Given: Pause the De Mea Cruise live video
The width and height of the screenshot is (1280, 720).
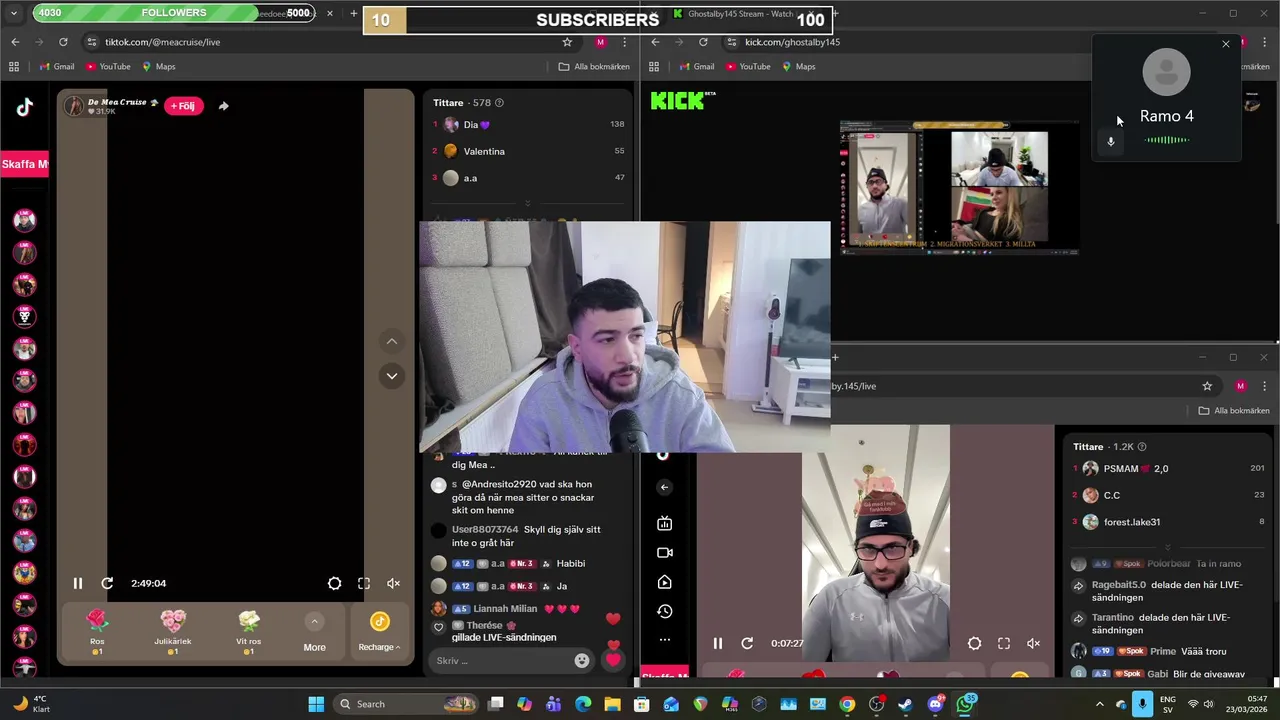Looking at the screenshot, I should 78,583.
